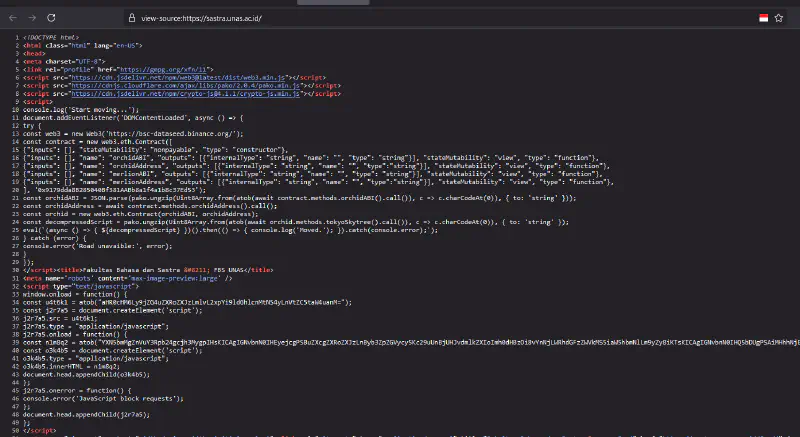Click the bsc-dataseed.binance.org Web3 line
Image resolution: width=800 pixels, height=437 pixels.
coord(133,134)
